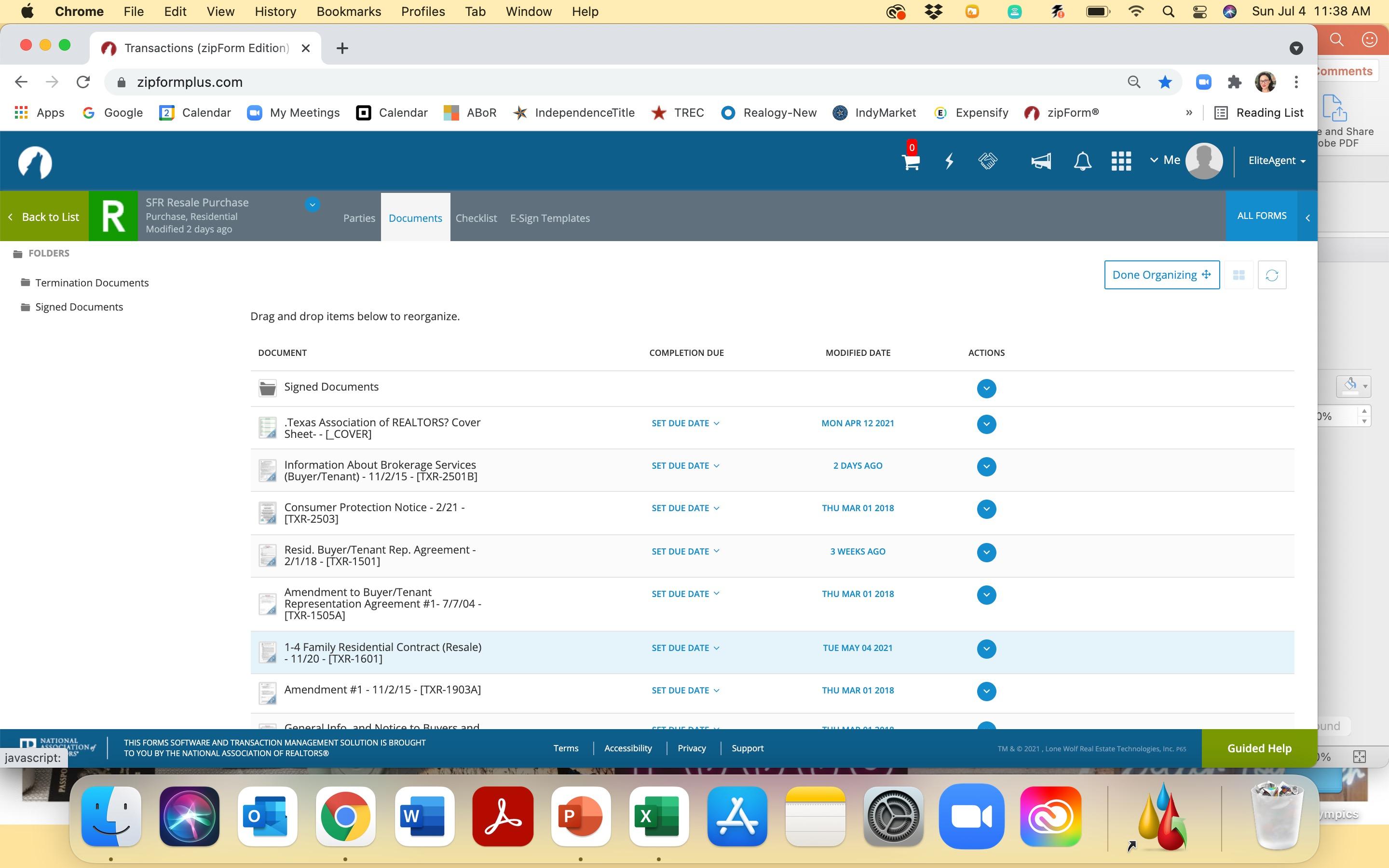Switch to the Checklist tab
This screenshot has height=868, width=1389.
(476, 218)
